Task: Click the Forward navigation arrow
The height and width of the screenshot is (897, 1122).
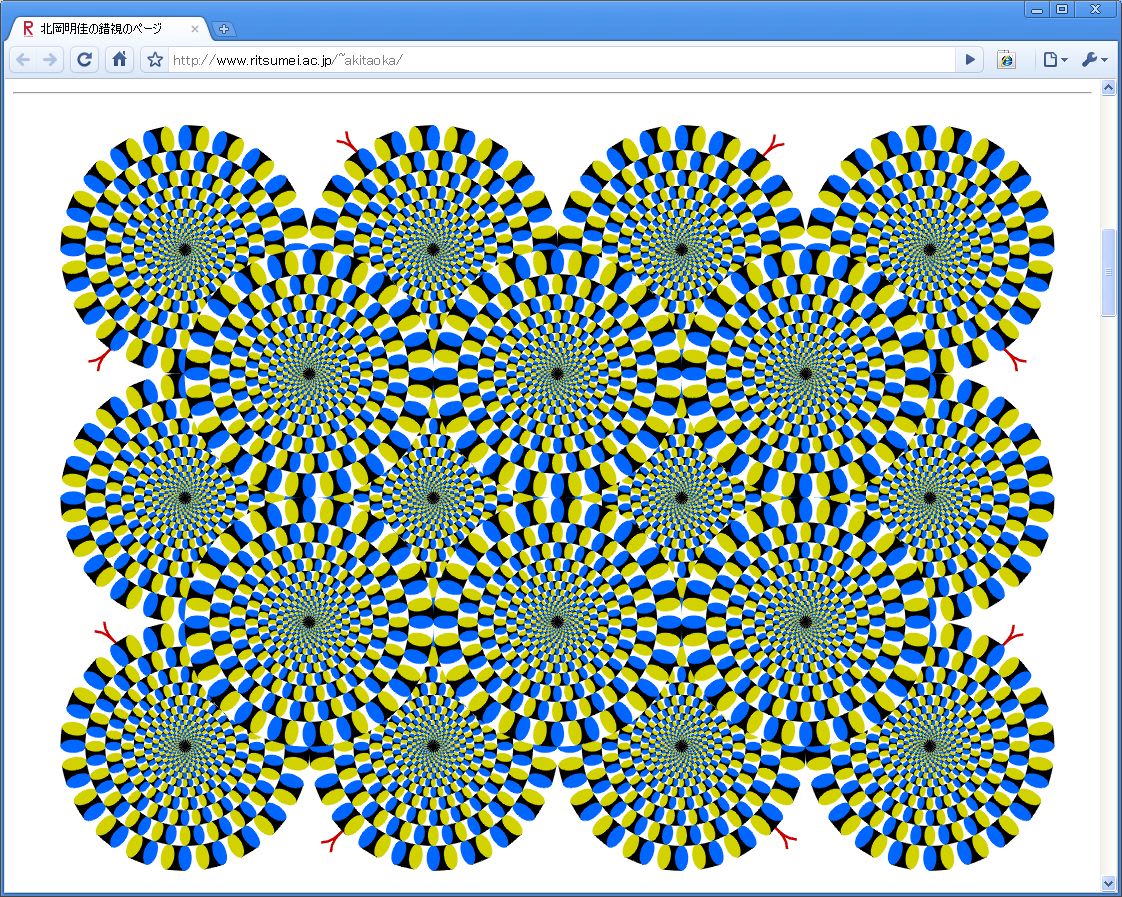Action: 50,60
